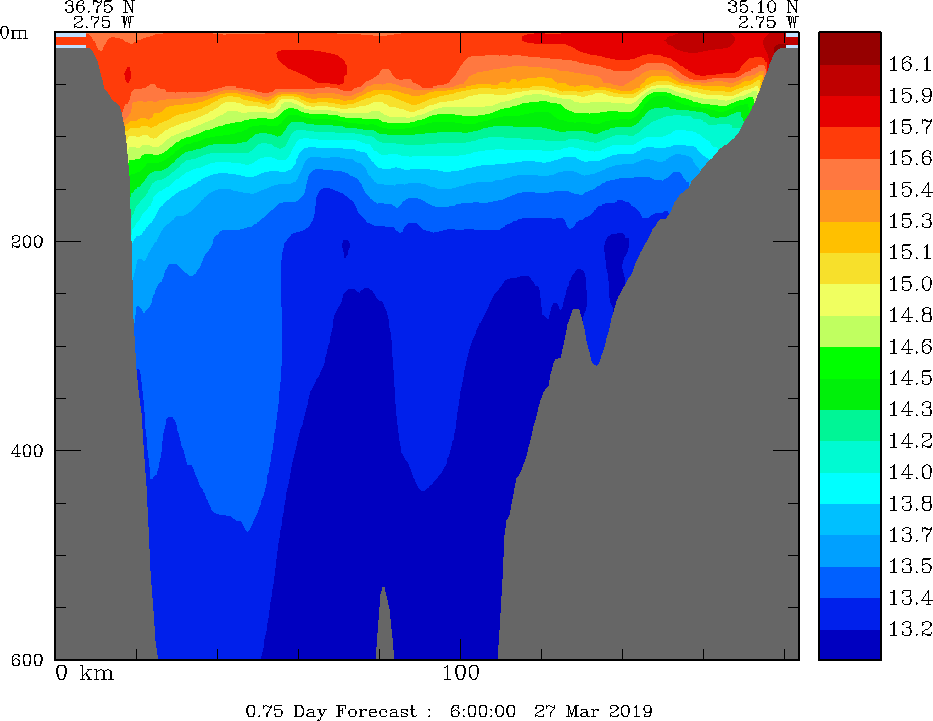The width and height of the screenshot is (933, 721).
Task: Select bright green swatch between 14.6 and 14.5
Action: 849,362
